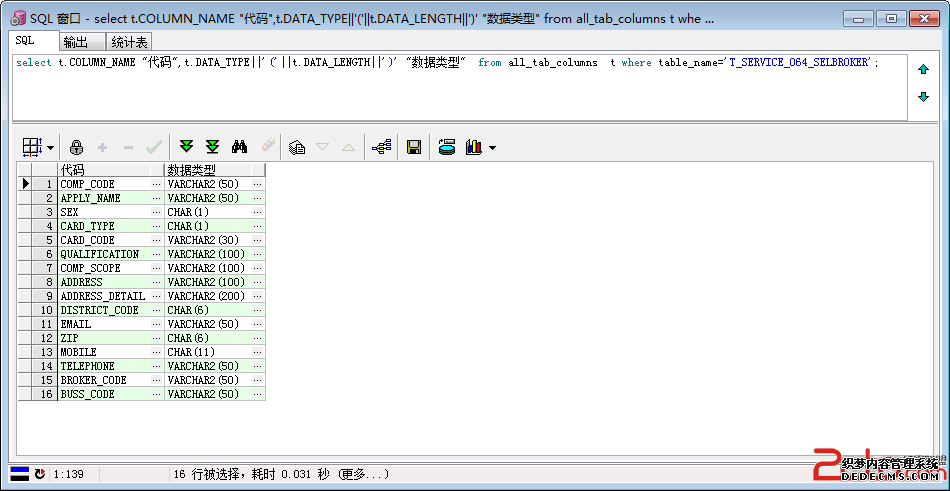Click the linked query tree icon

coord(381,147)
